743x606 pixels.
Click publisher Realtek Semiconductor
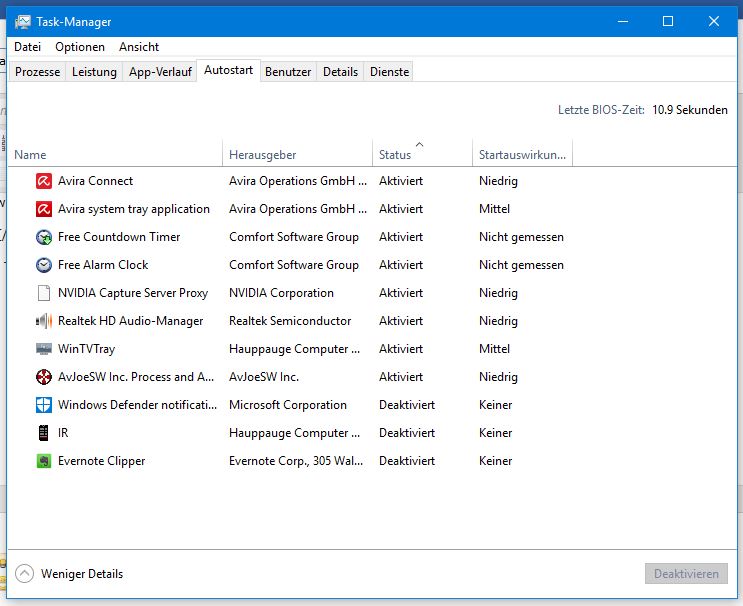(290, 321)
